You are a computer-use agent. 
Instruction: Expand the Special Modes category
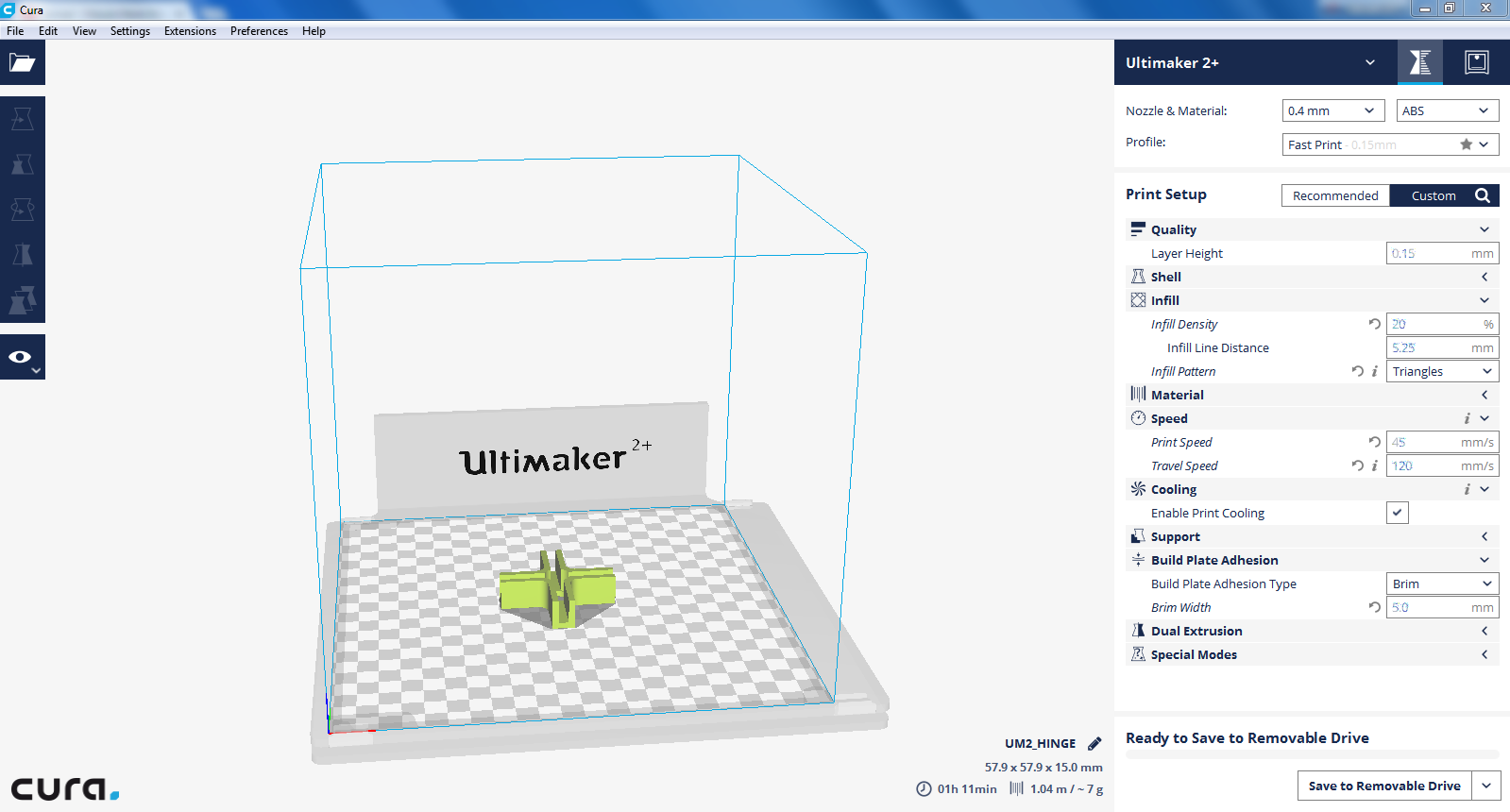pyautogui.click(x=1313, y=654)
